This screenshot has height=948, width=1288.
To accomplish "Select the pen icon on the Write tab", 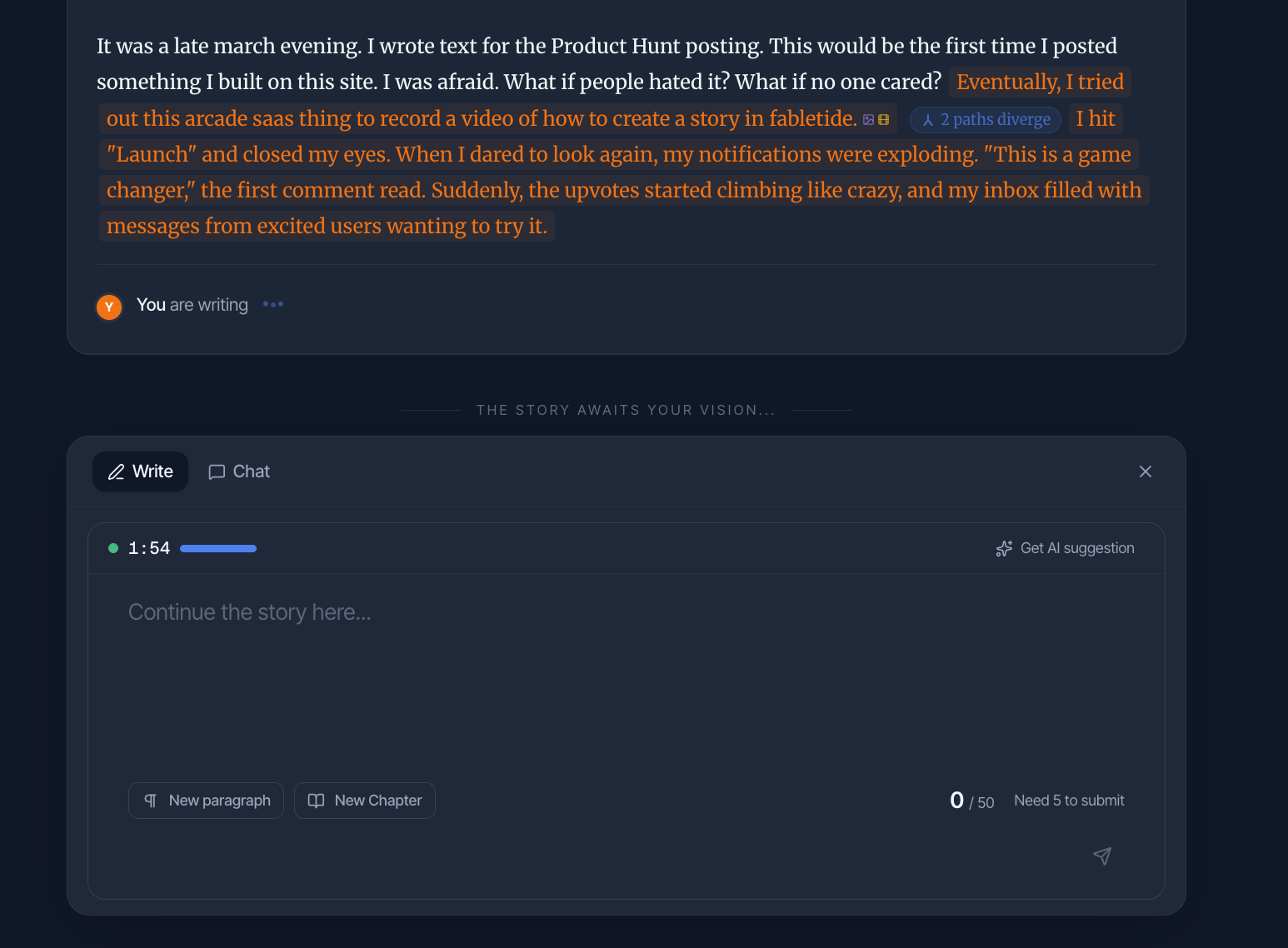I will (x=117, y=472).
